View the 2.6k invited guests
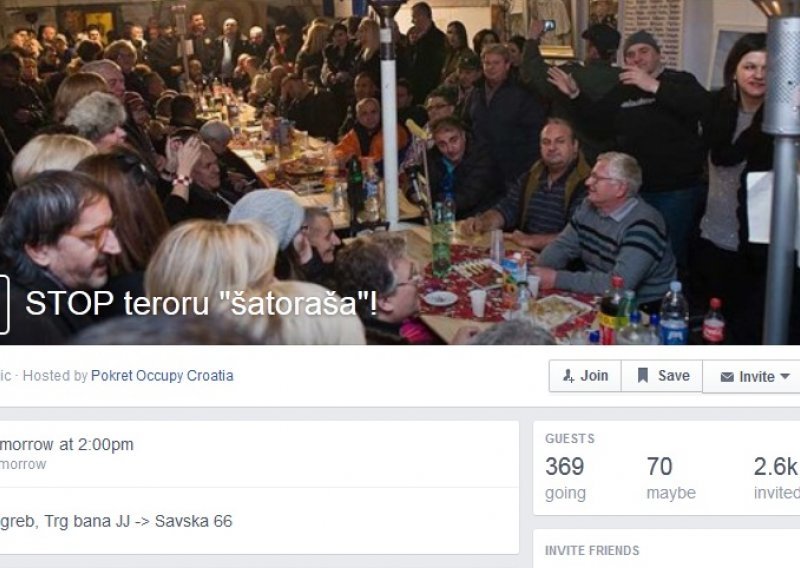800x568 pixels. [x=775, y=466]
